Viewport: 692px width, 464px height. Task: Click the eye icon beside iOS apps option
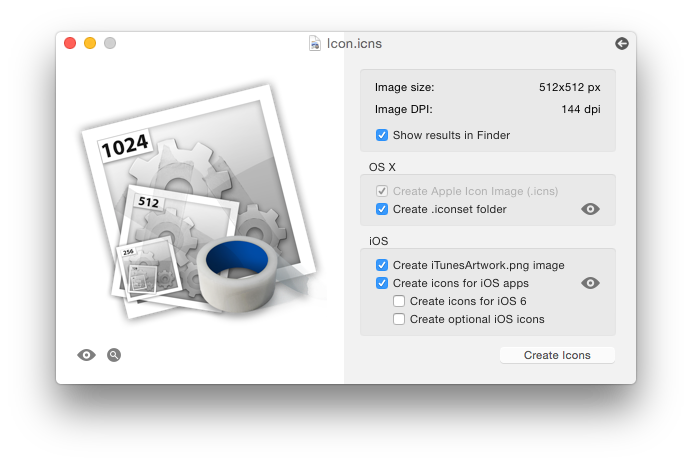coord(590,283)
